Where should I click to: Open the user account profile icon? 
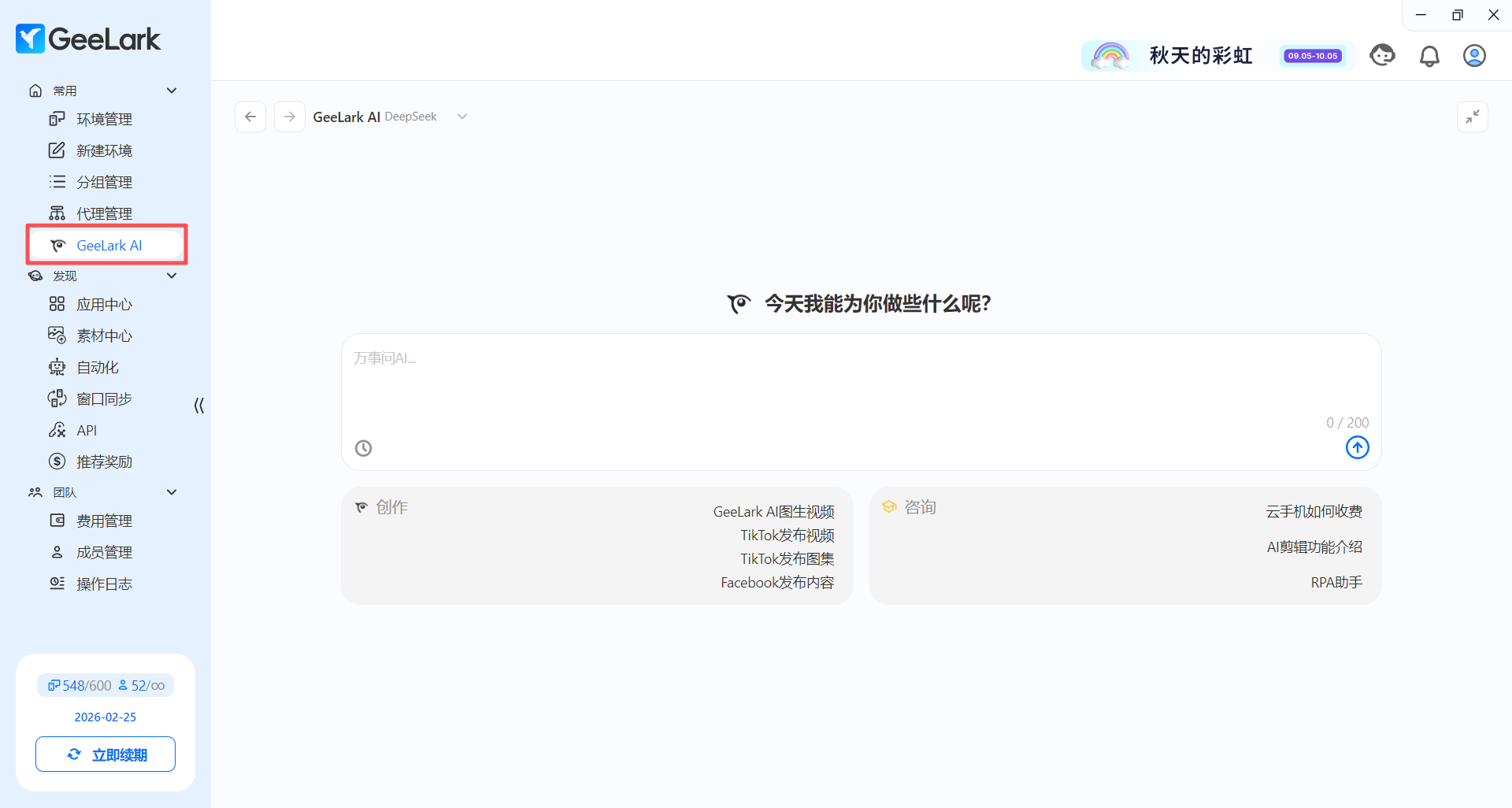pos(1474,56)
